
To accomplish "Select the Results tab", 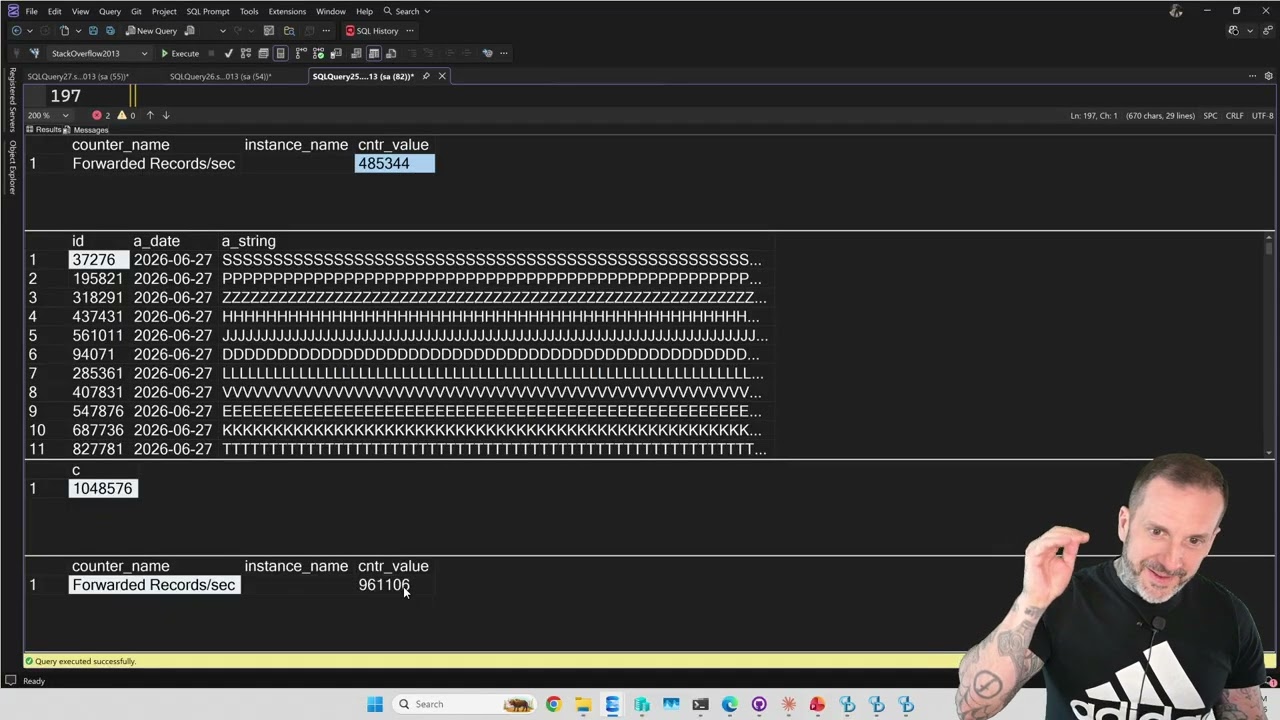I will 44,130.
